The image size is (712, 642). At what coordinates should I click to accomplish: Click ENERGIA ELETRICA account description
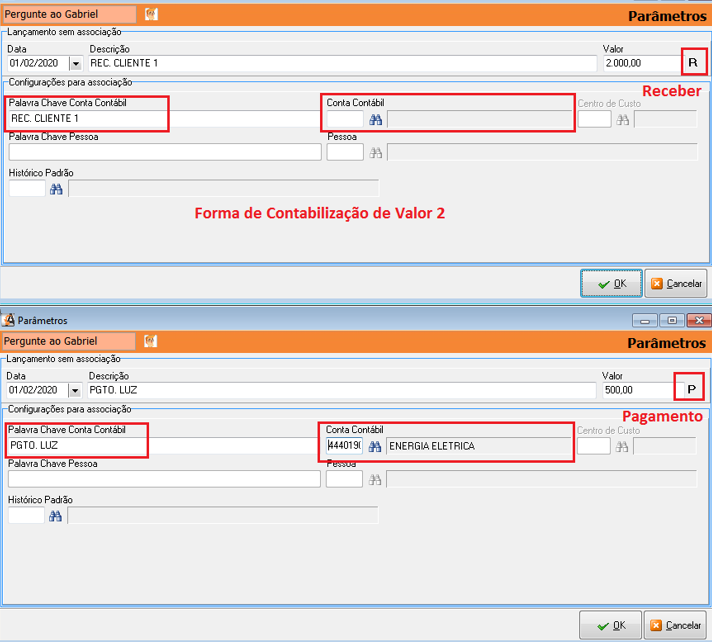(479, 446)
